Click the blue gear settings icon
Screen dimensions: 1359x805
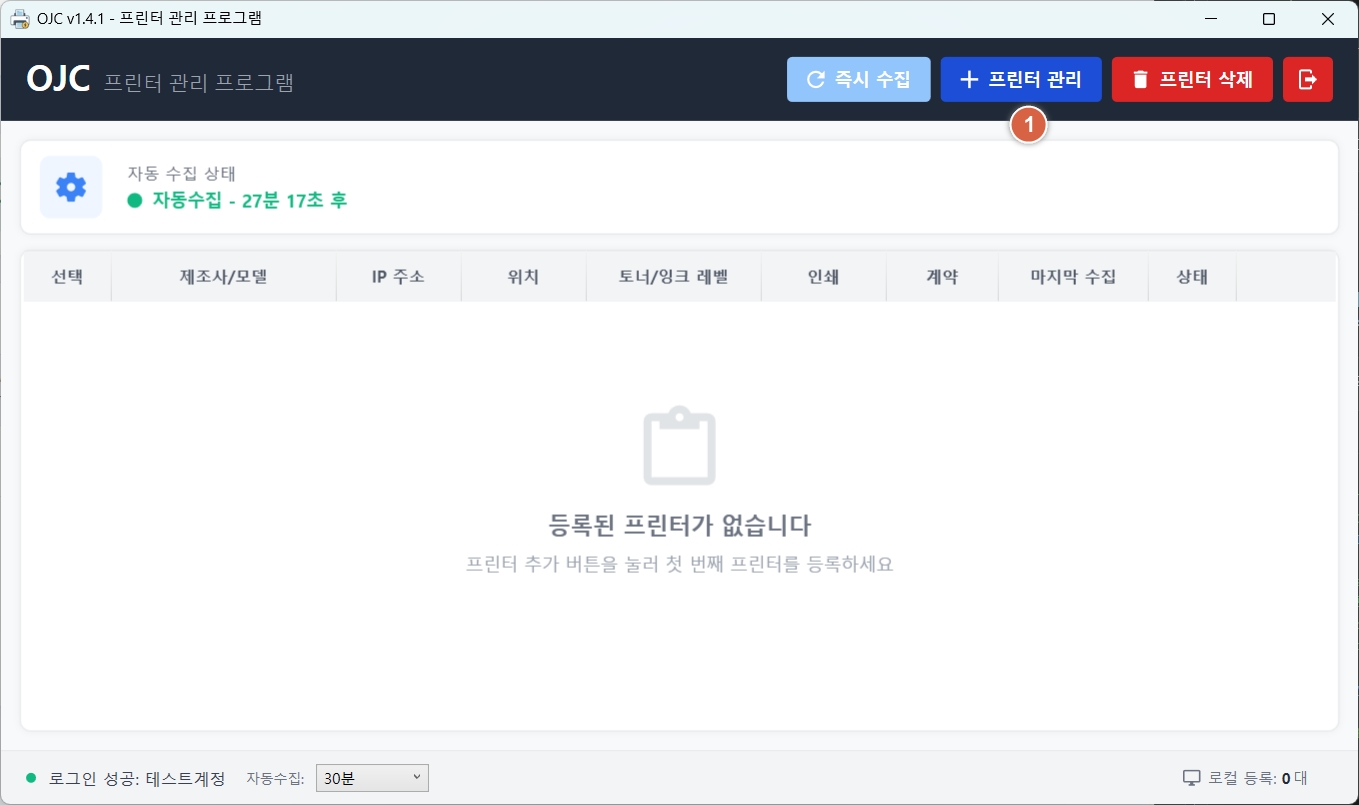tap(71, 187)
